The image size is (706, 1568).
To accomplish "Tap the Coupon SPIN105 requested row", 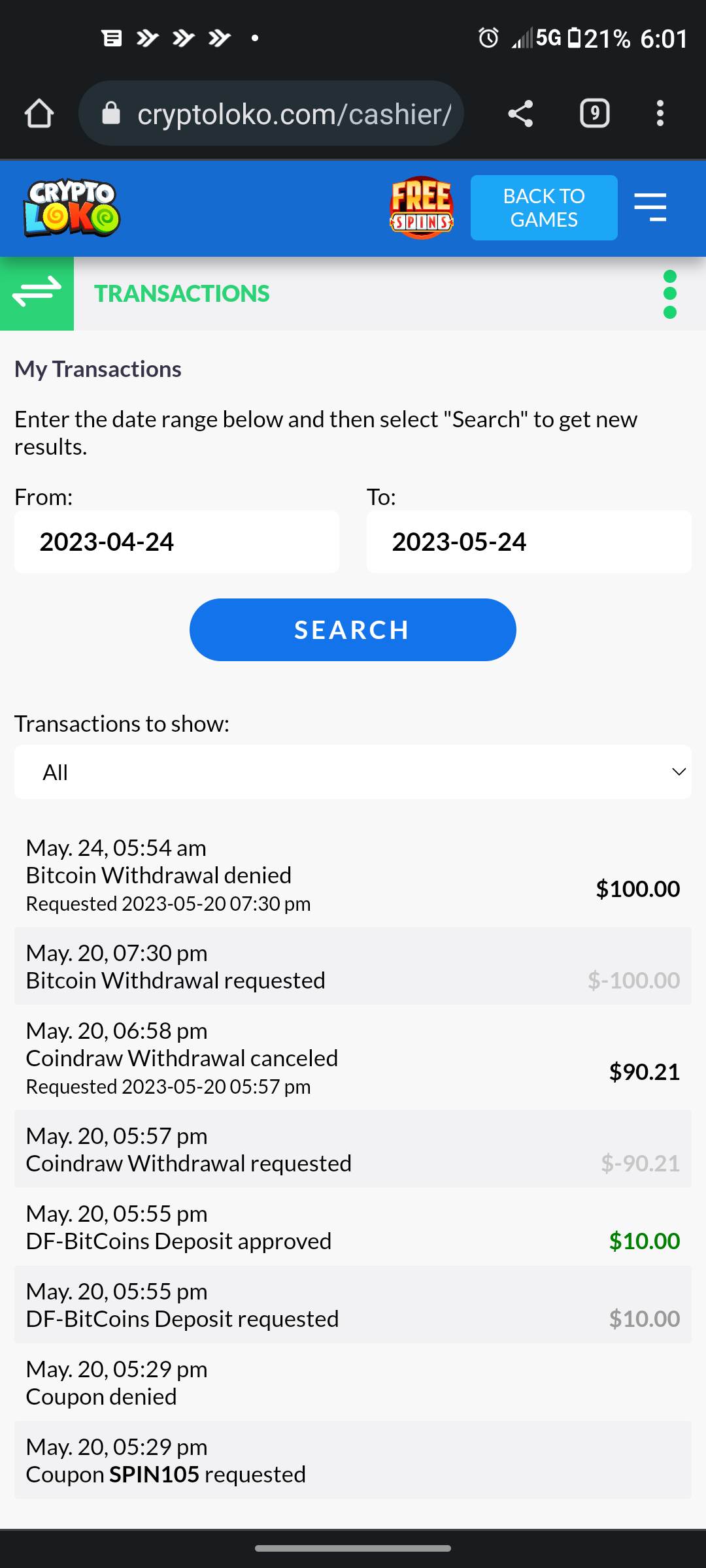I will [353, 1461].
